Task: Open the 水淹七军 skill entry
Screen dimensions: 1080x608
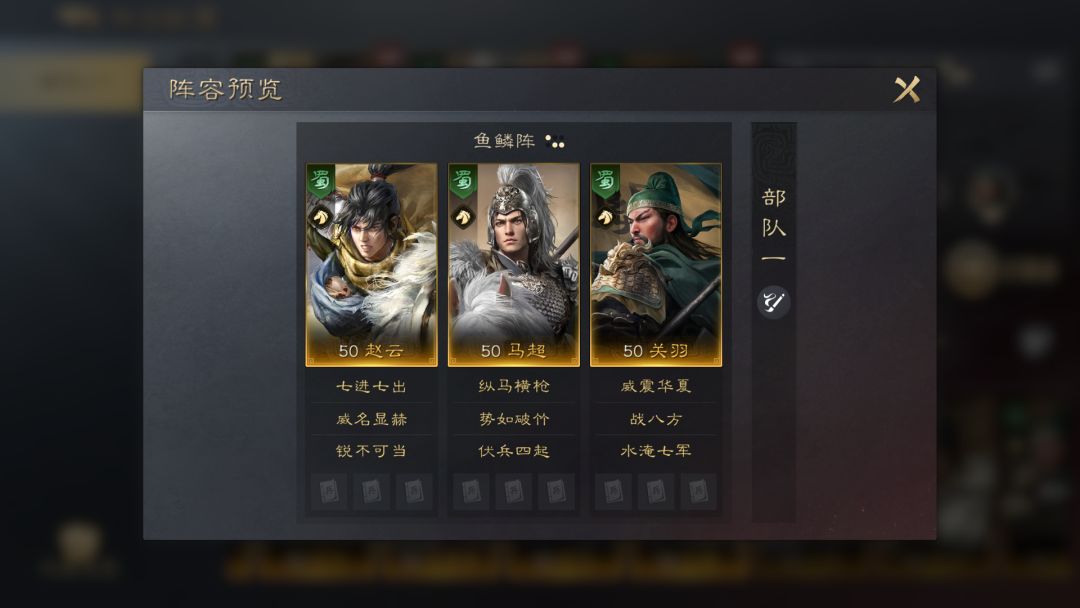Action: coord(656,451)
